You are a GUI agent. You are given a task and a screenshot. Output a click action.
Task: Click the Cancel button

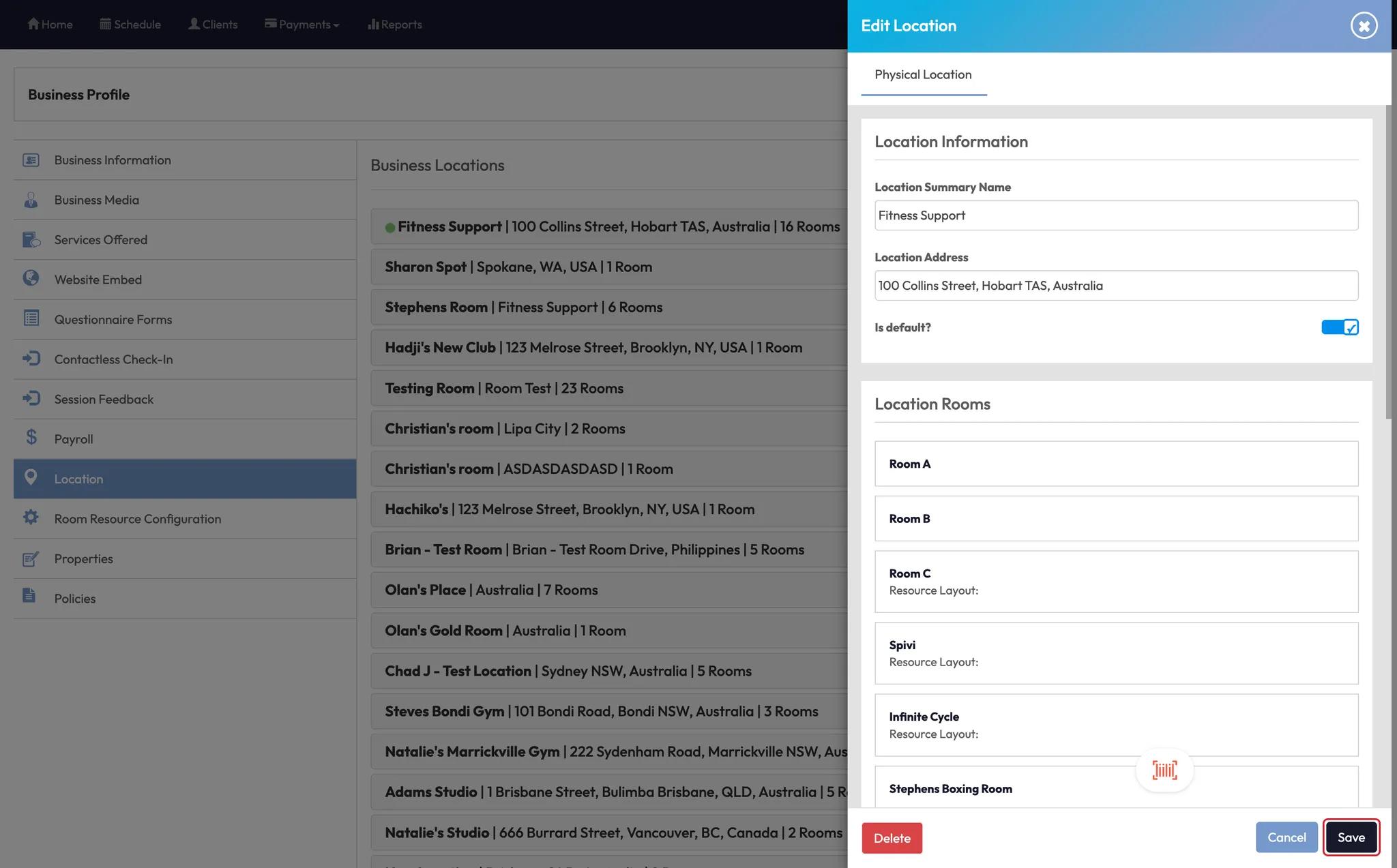(1286, 837)
